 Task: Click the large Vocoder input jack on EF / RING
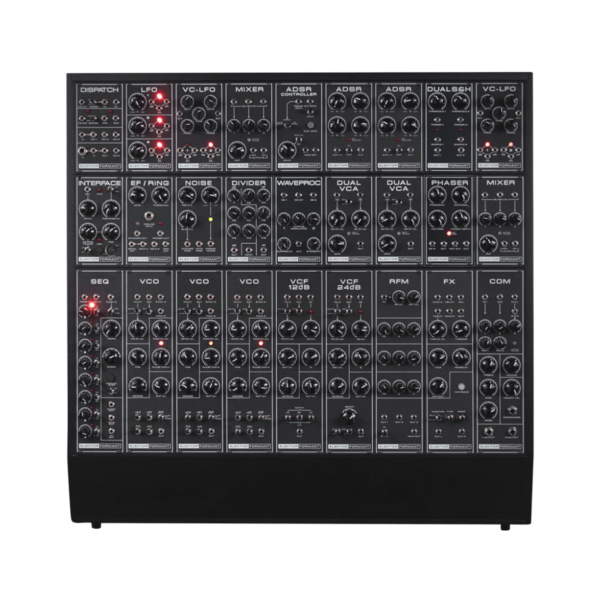pos(149,216)
